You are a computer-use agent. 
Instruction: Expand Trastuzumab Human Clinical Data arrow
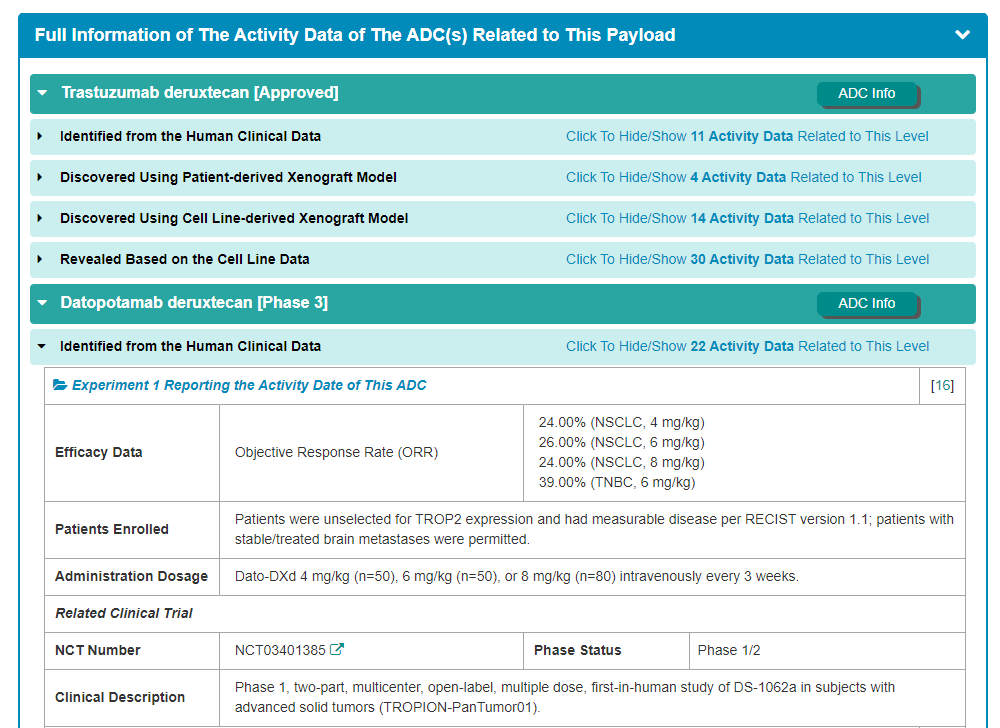tap(40, 136)
